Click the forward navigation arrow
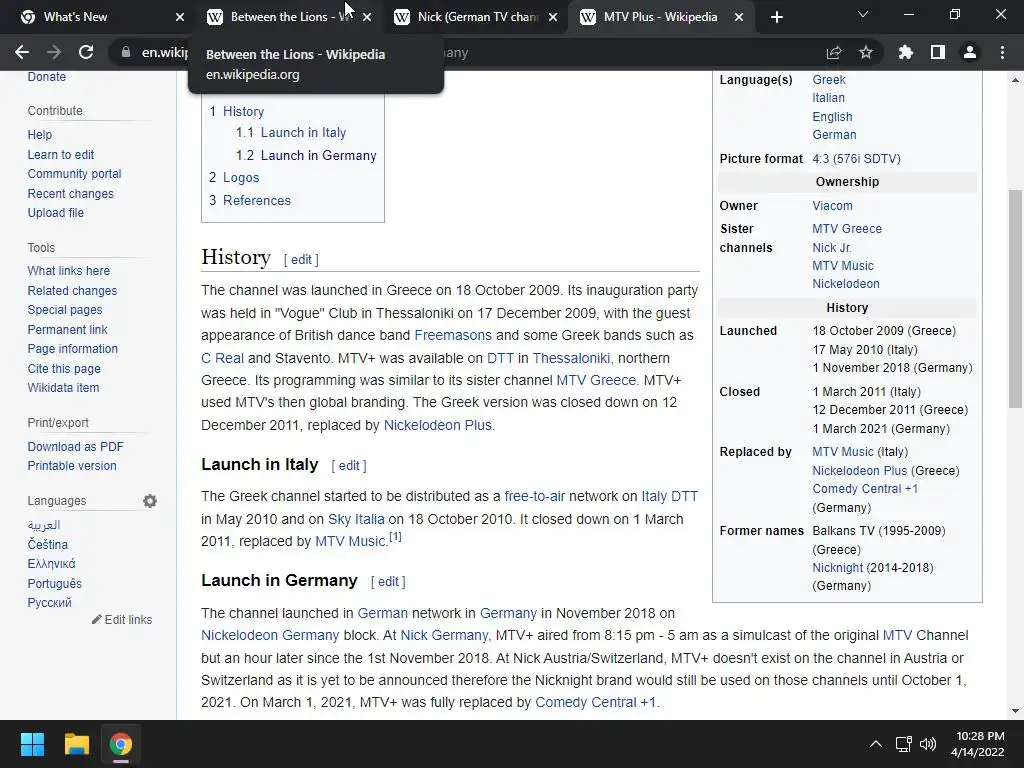 point(54,52)
